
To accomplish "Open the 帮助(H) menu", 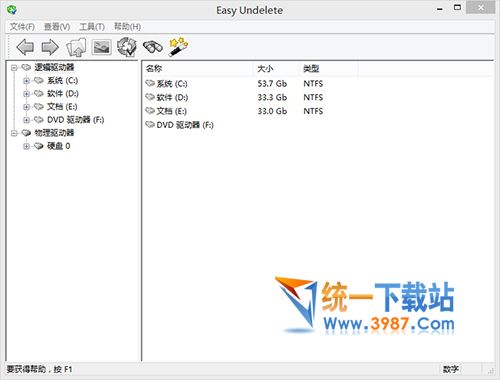I will [x=127, y=27].
